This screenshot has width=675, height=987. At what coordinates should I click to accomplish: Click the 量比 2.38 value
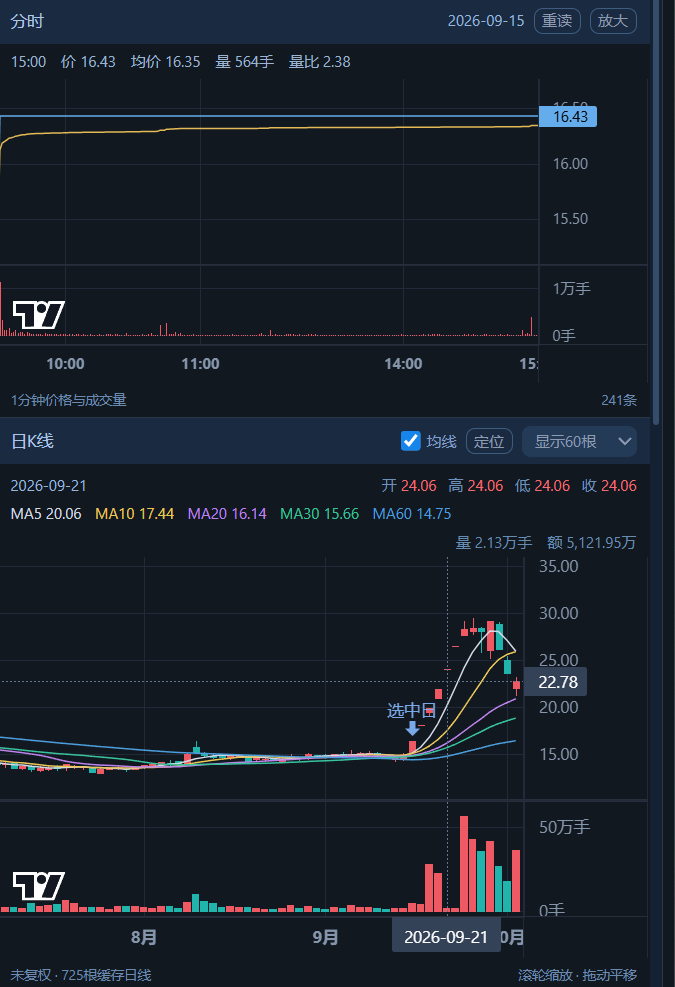tap(319, 62)
